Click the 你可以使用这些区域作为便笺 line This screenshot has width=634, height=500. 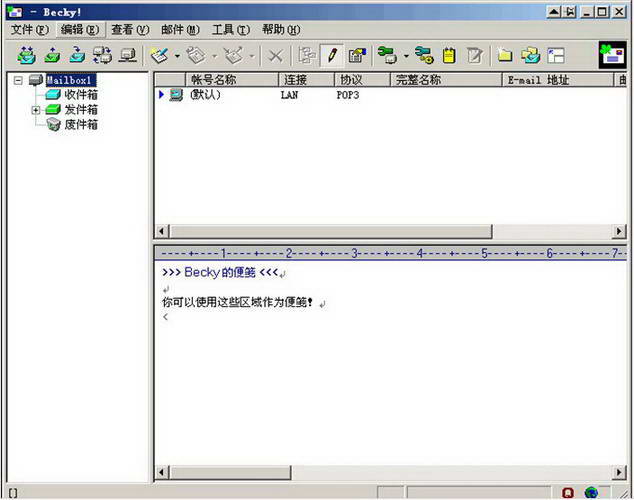tap(237, 302)
